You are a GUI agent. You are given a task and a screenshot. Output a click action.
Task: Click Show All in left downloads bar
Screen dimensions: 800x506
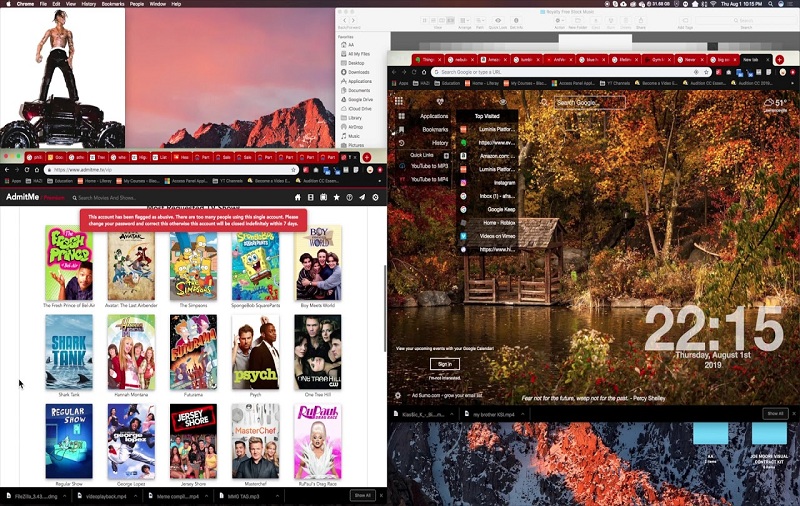point(363,495)
